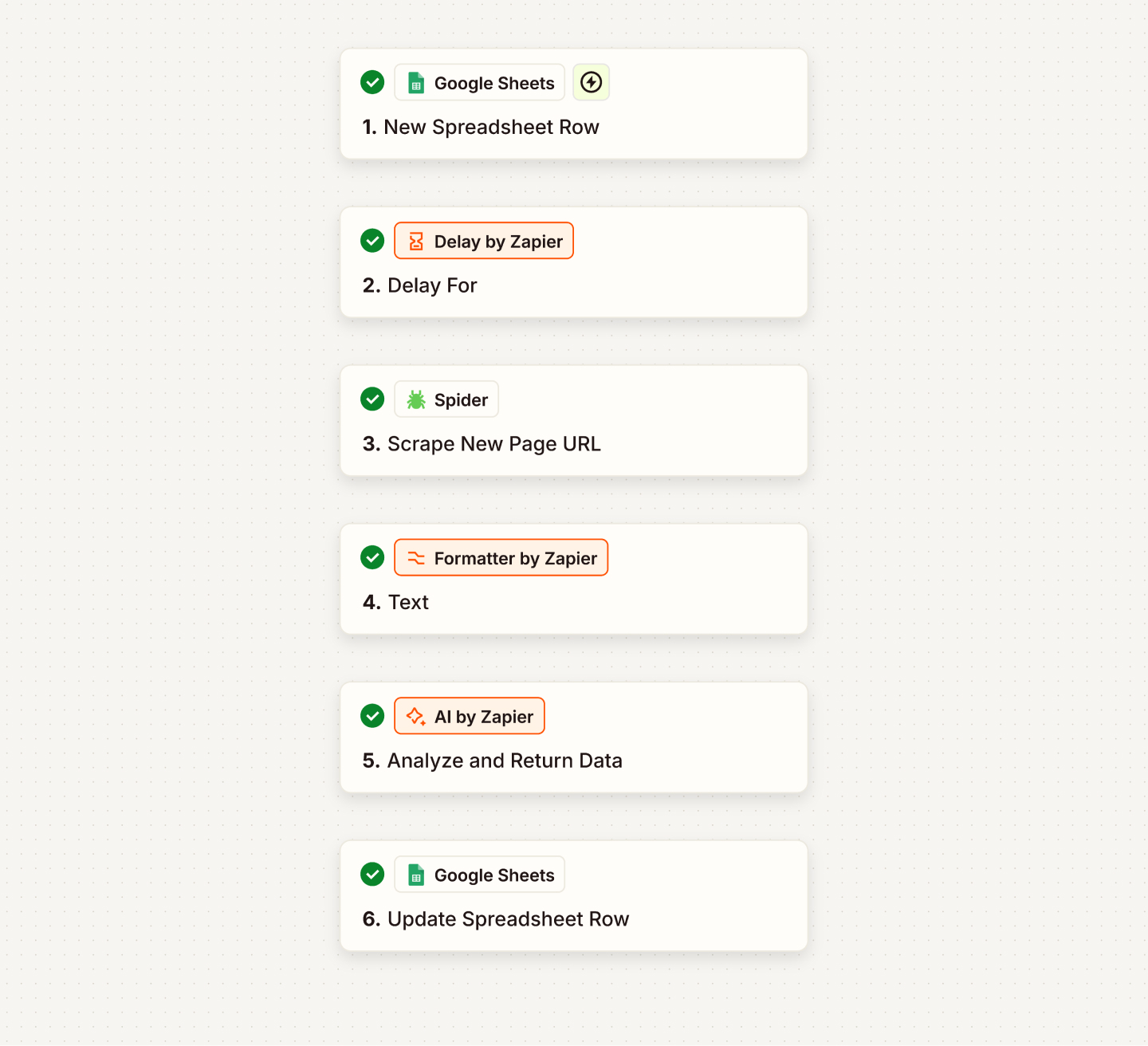Open the New Spreadsheet Row step

(x=491, y=128)
